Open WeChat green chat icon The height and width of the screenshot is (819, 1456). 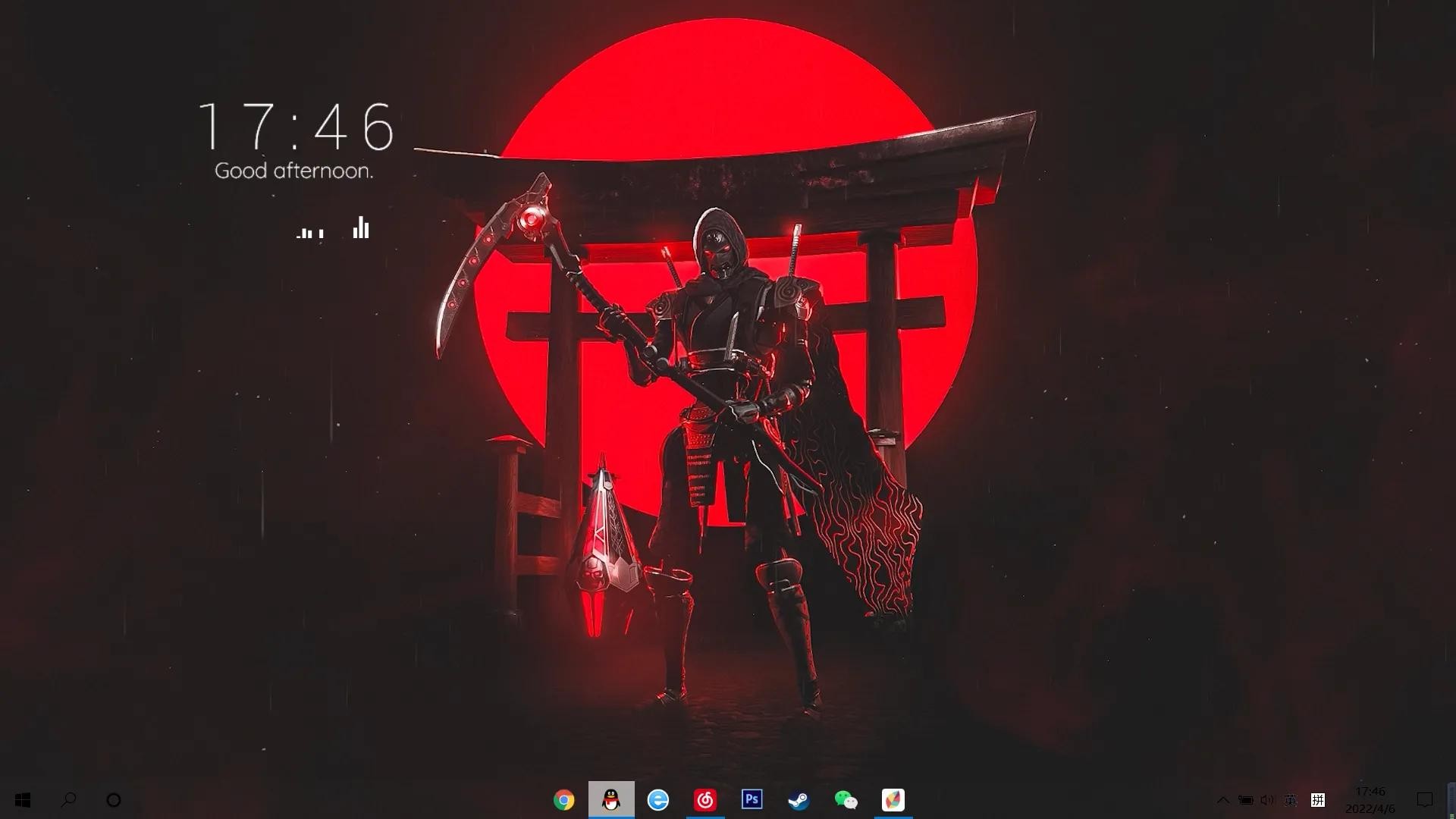tap(846, 800)
